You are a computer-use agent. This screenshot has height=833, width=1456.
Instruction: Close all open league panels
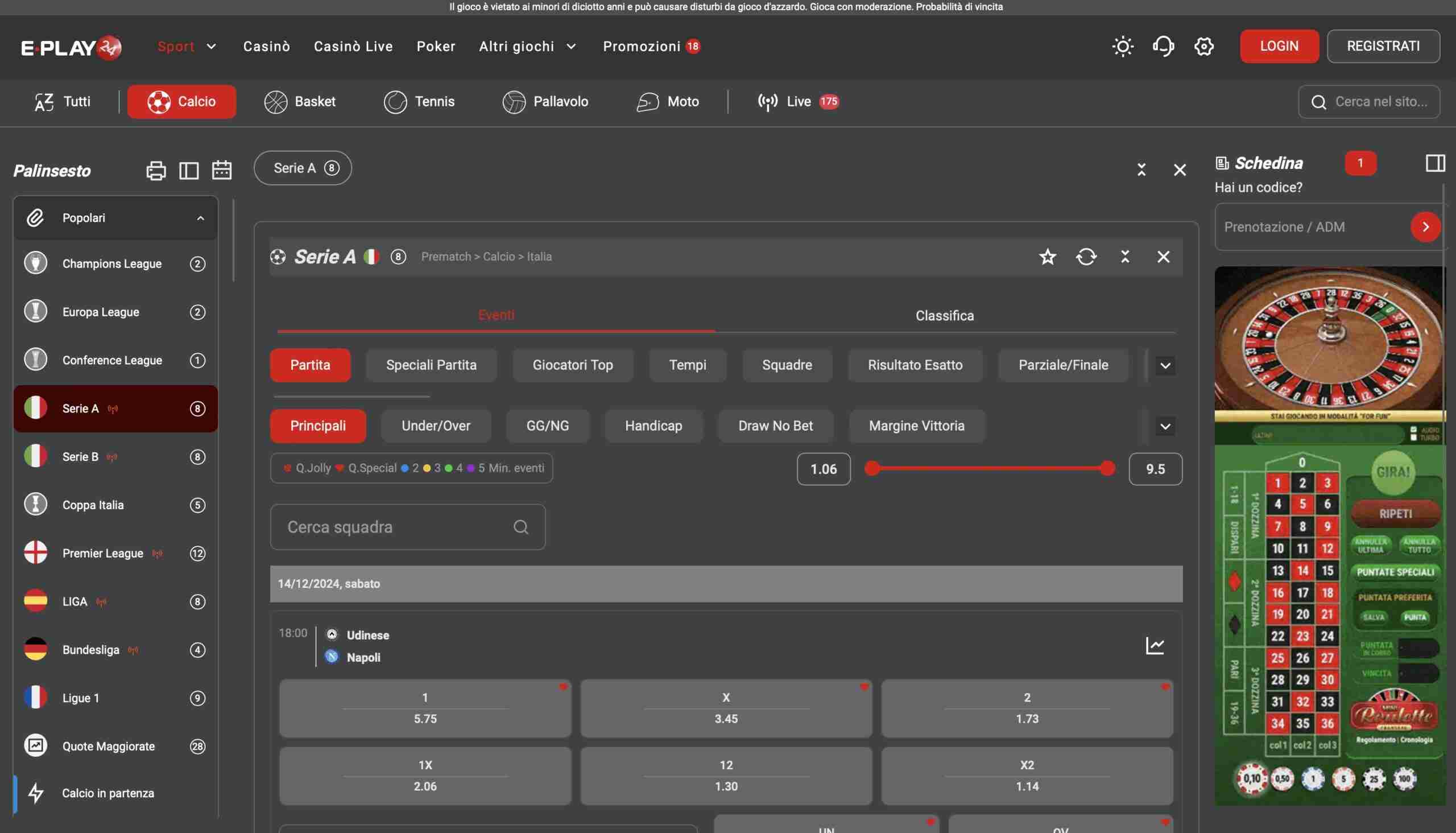pos(1180,170)
